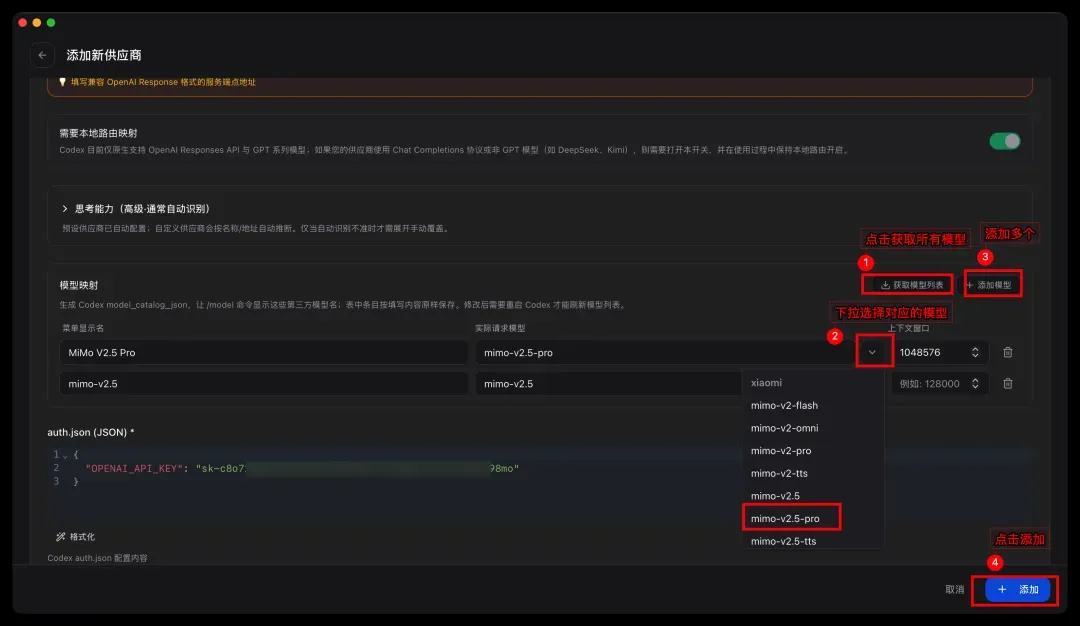Edit the mimo-v2.5 display name field
The image size is (1080, 626).
point(263,384)
